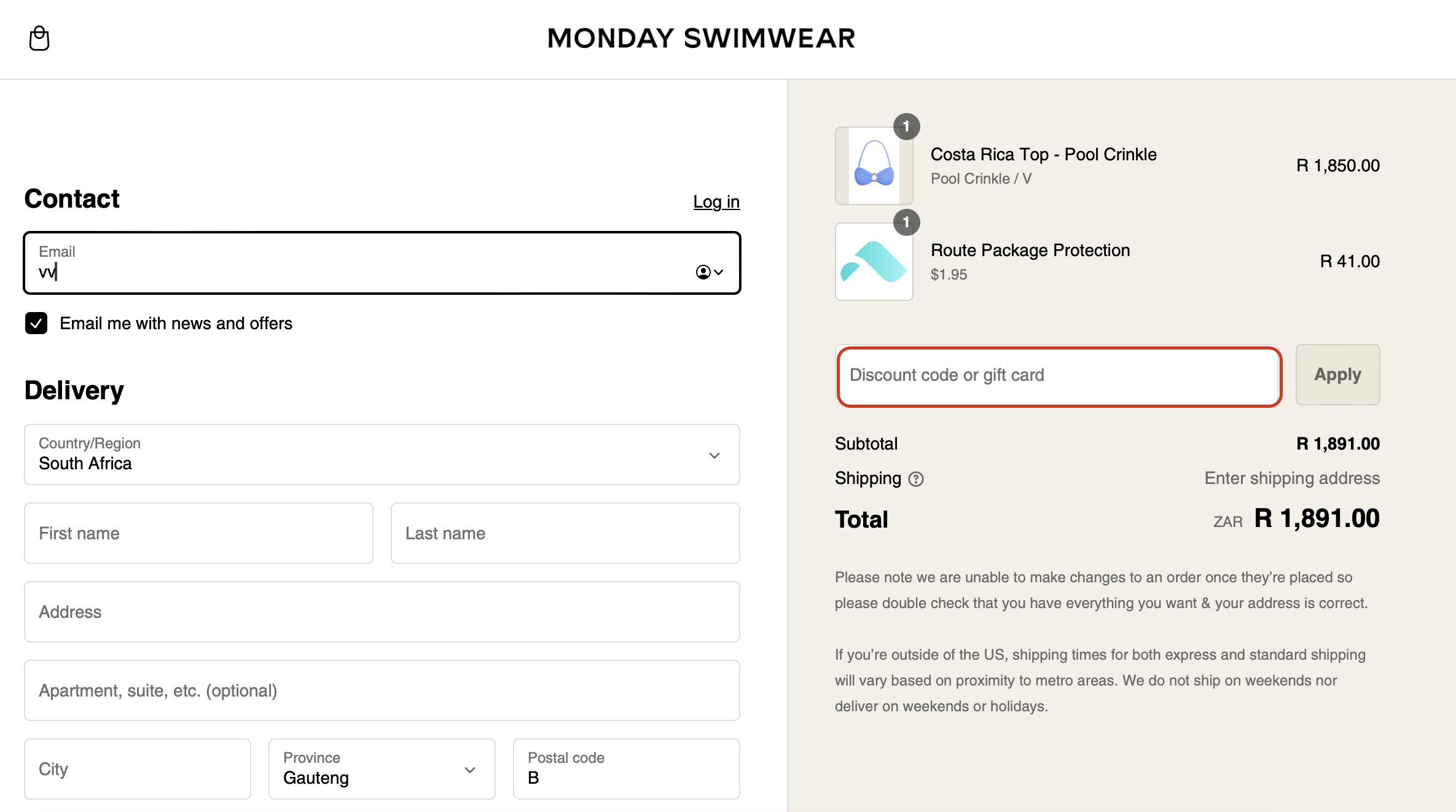1456x812 pixels.
Task: Click the discount code or gift card field
Action: [x=1058, y=376]
